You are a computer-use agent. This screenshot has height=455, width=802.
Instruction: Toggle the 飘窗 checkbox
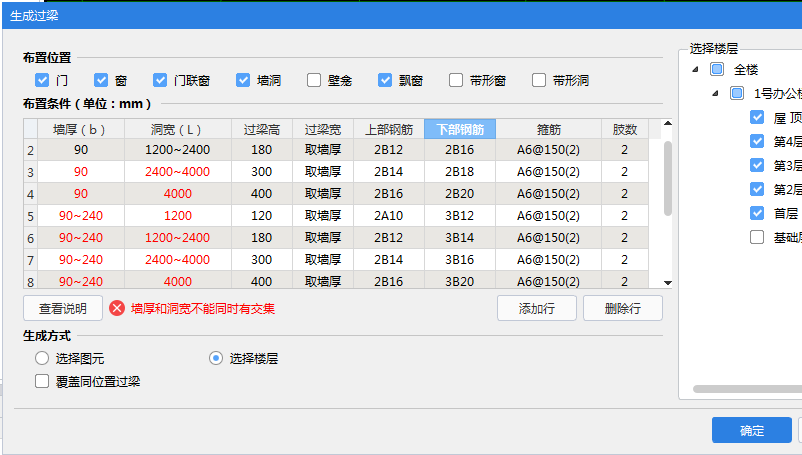pyautogui.click(x=385, y=80)
